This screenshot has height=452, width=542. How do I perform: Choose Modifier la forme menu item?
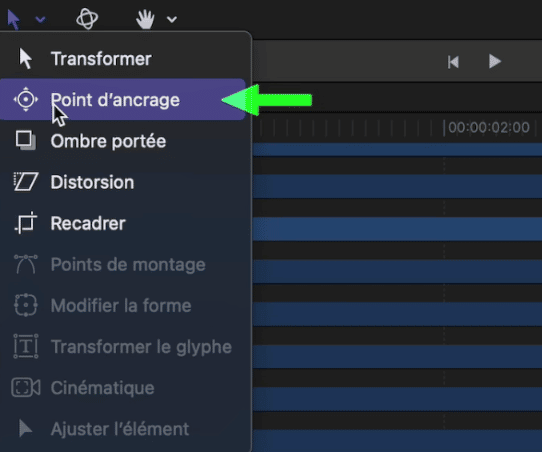[123, 305]
